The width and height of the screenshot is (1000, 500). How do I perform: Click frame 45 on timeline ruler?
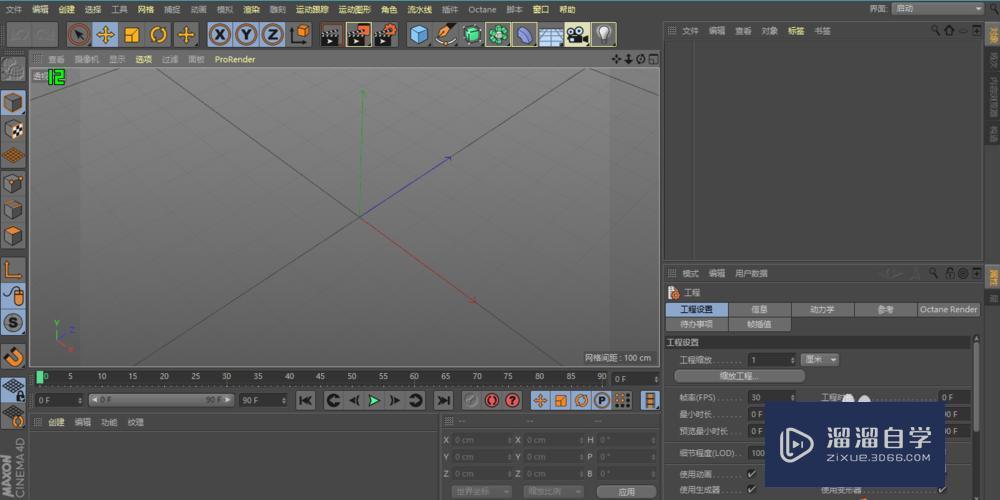tap(320, 376)
